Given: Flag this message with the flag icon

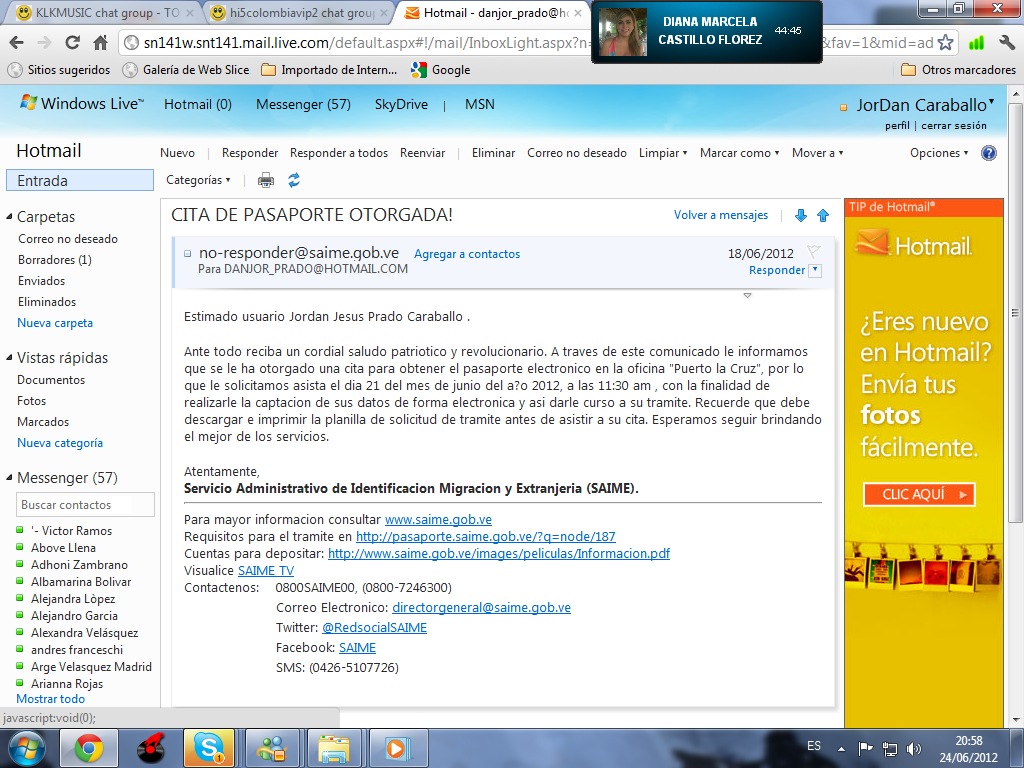Looking at the screenshot, I should click(814, 251).
